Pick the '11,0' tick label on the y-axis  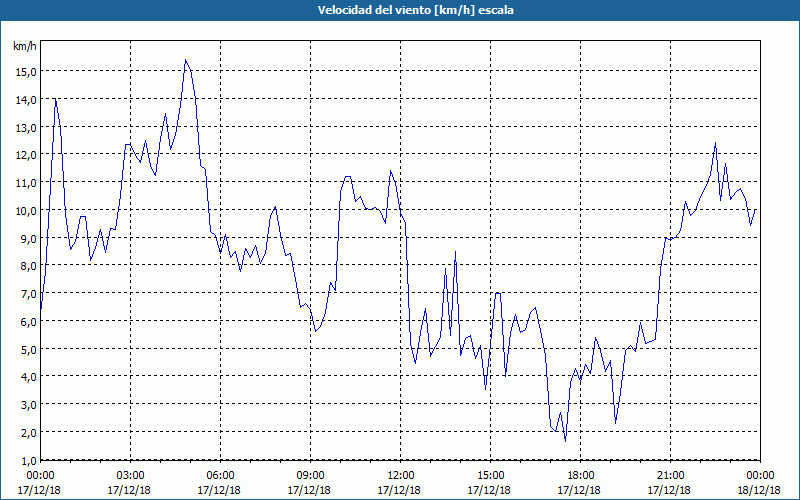[26, 183]
